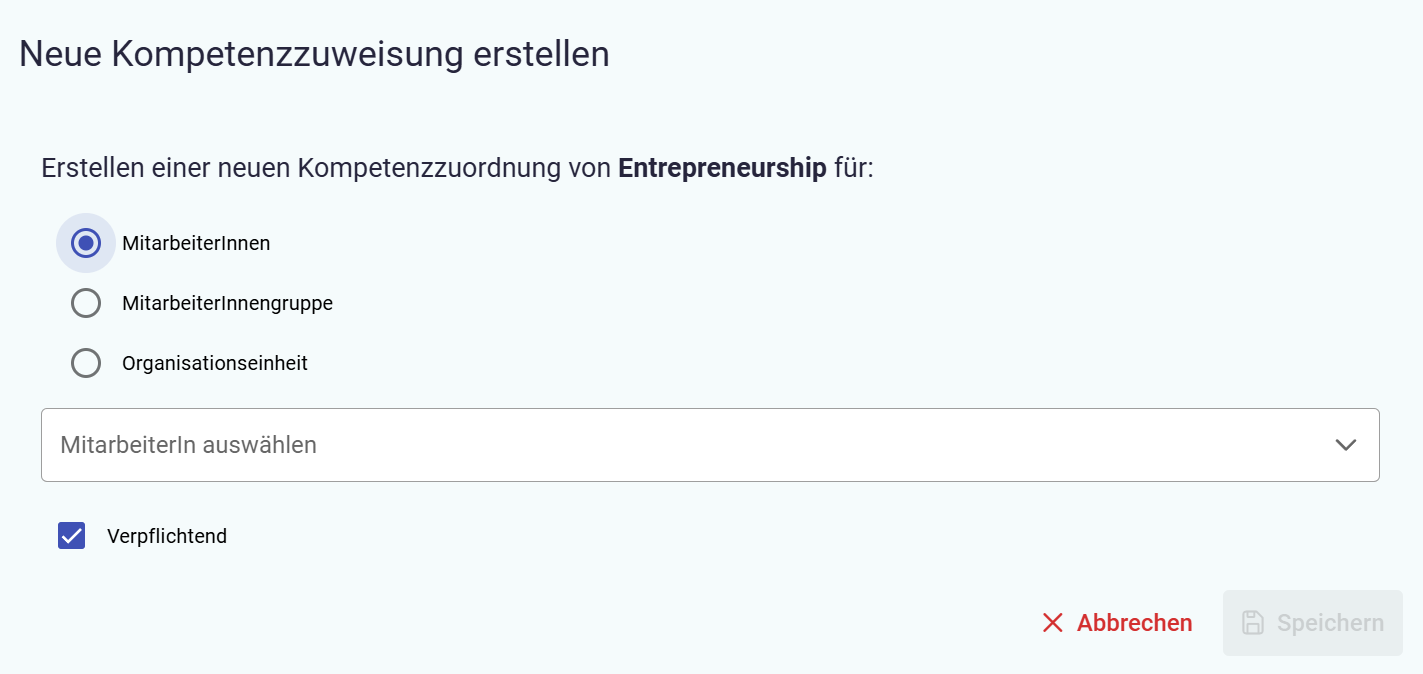Select the MitarbeiterInnengruppe radio button
Viewport: 1423px width, 674px height.
tap(86, 303)
